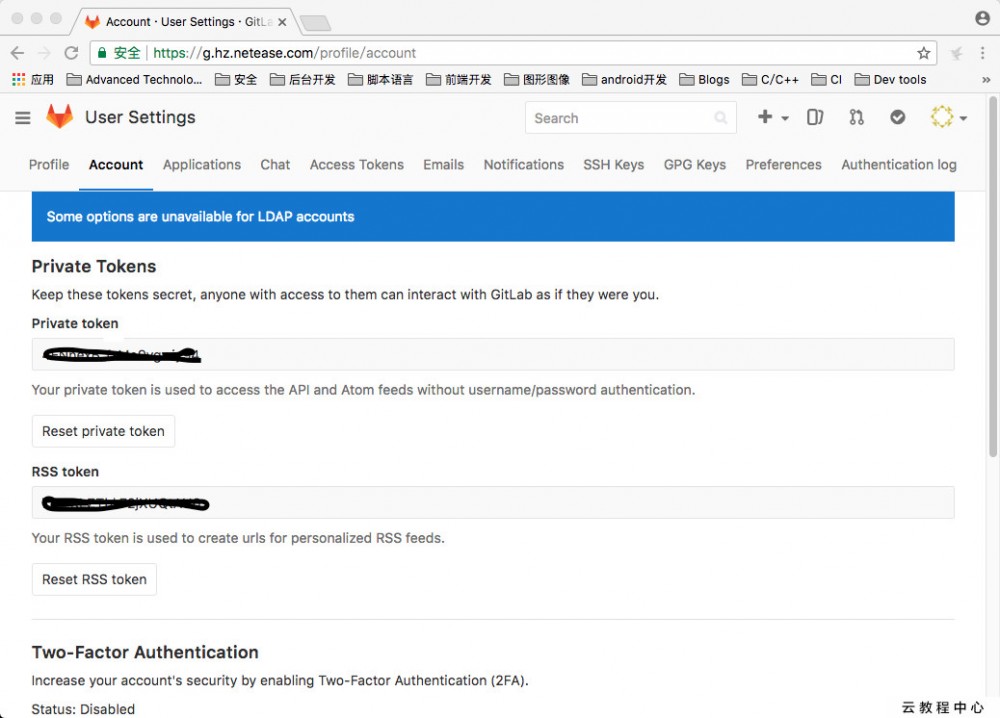Click the merge requests icon in top bar
Screen dimensions: 1000x718
tap(856, 117)
